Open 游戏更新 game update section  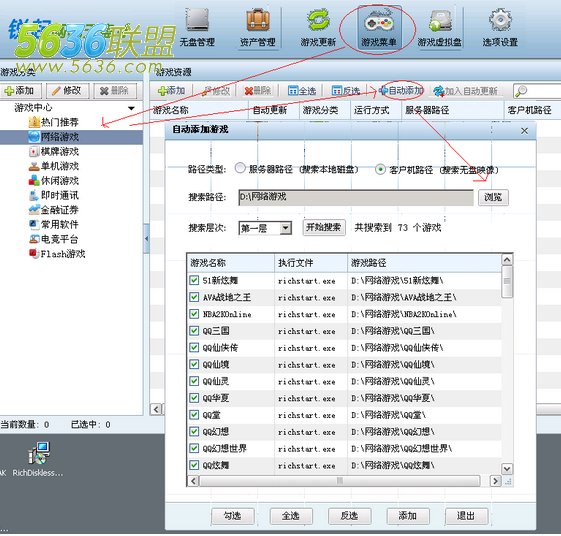[x=318, y=29]
